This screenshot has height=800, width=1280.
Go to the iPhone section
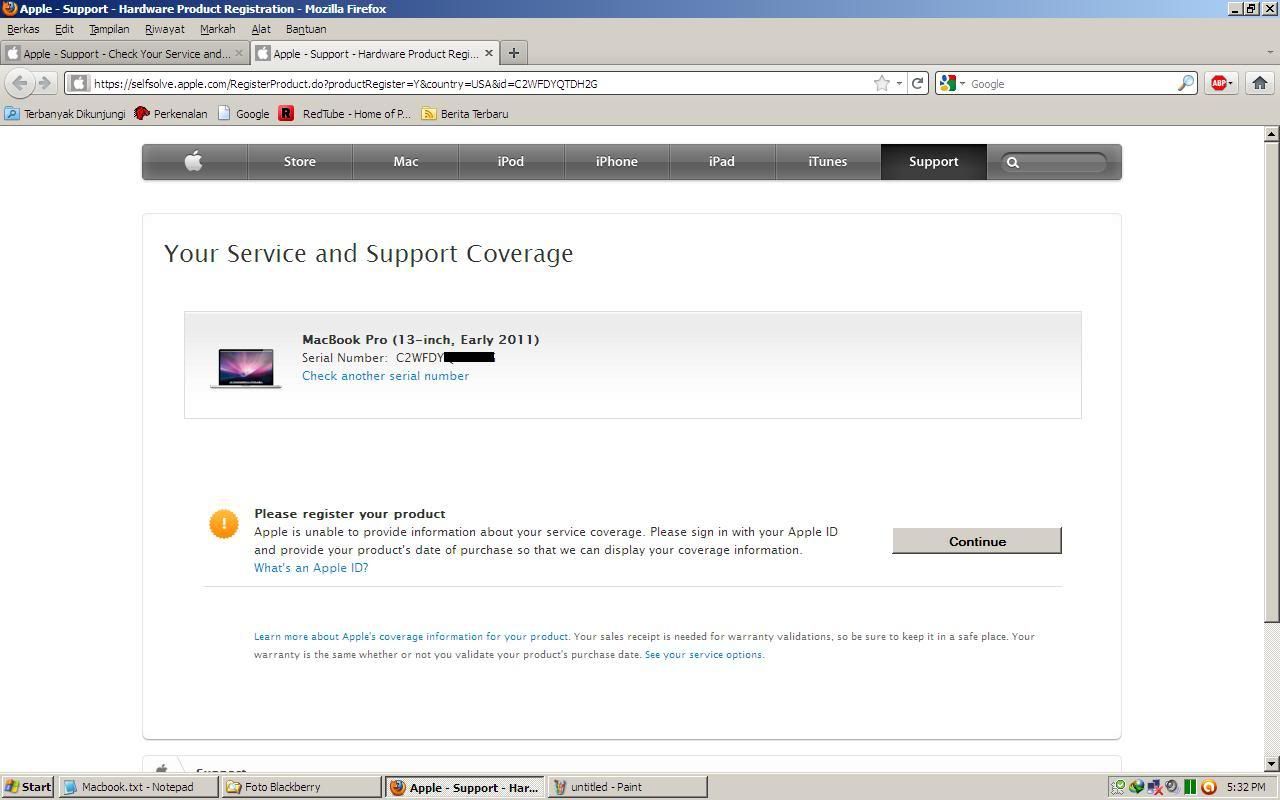point(617,161)
